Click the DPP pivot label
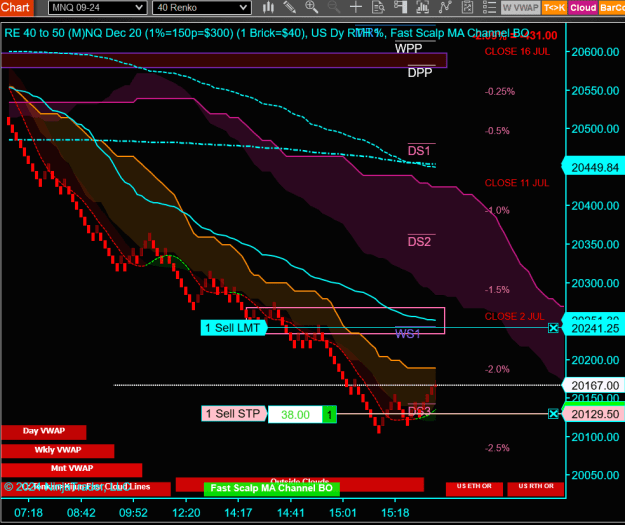This screenshot has width=625, height=525. pos(420,73)
